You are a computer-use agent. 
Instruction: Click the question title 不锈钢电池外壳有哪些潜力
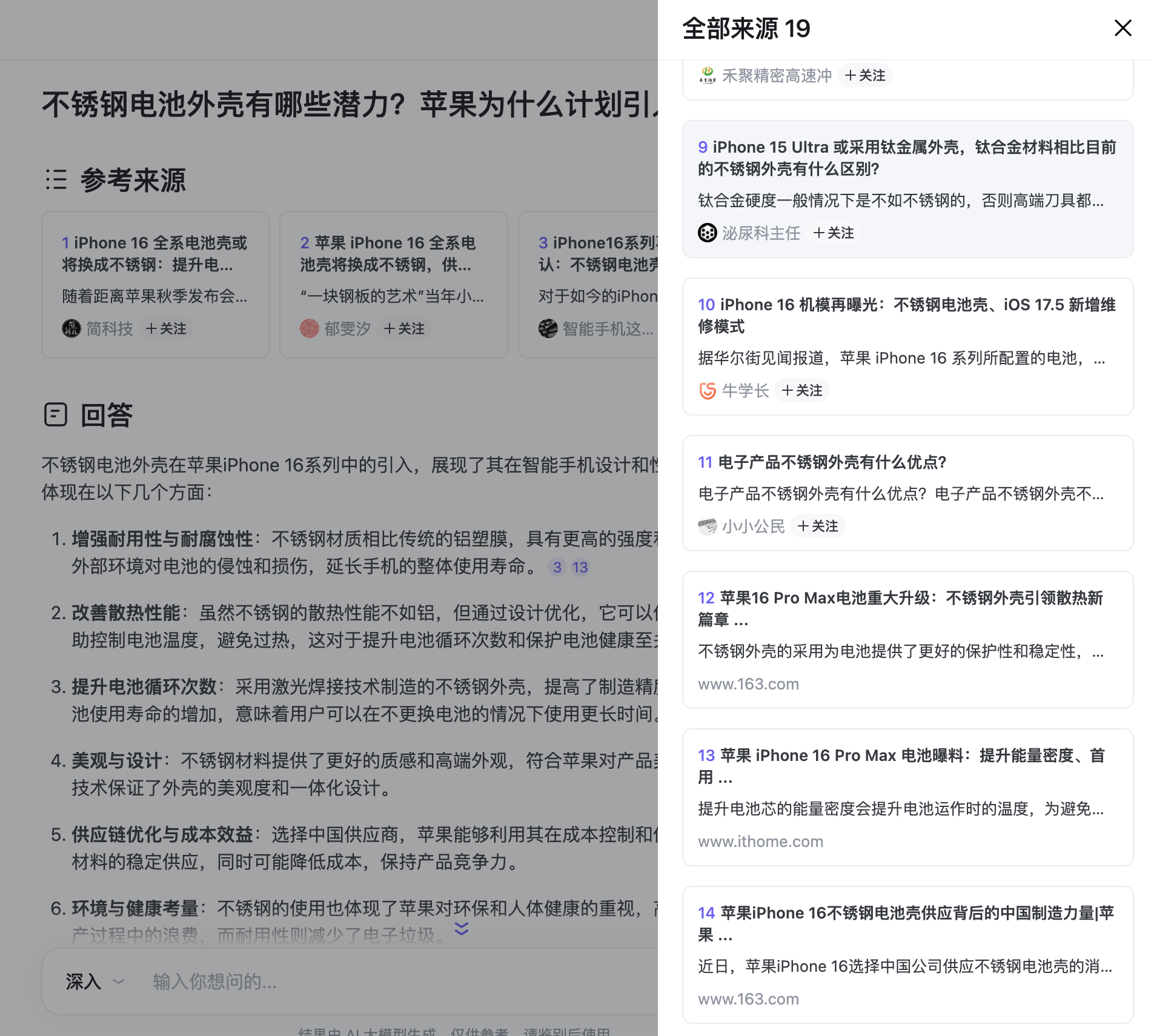click(350, 104)
